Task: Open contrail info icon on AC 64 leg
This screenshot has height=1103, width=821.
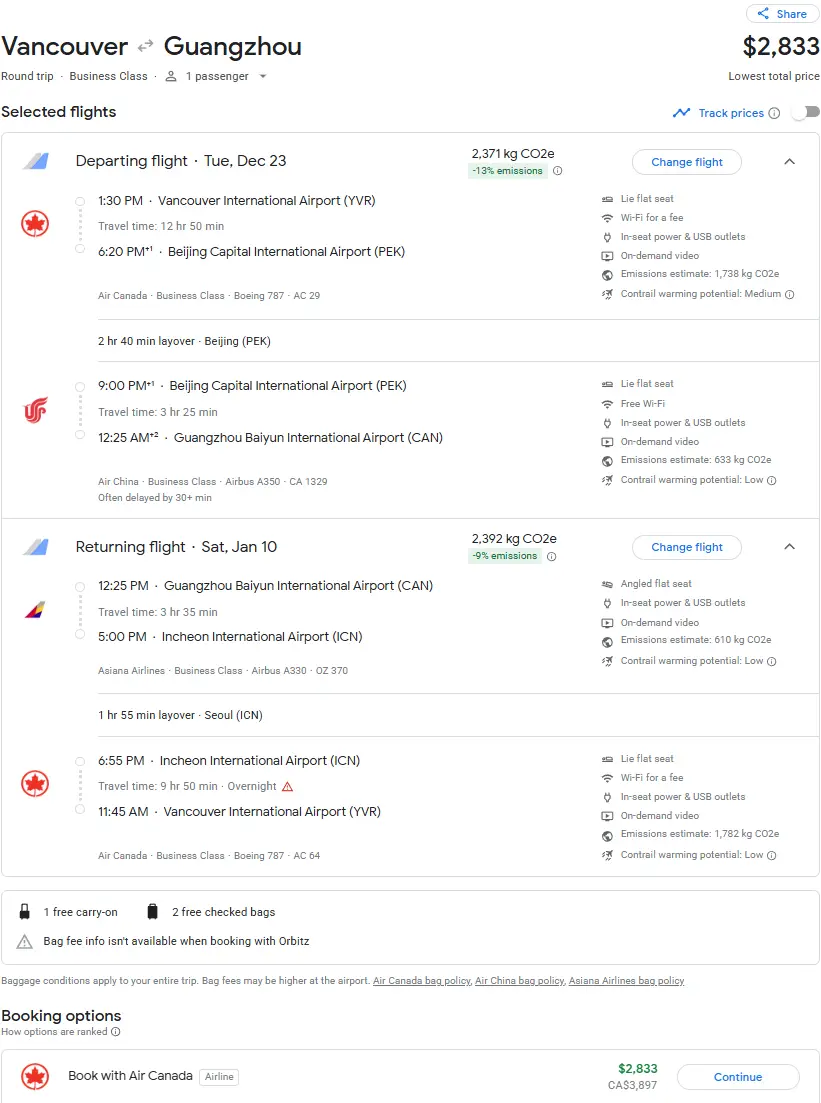Action: point(771,855)
